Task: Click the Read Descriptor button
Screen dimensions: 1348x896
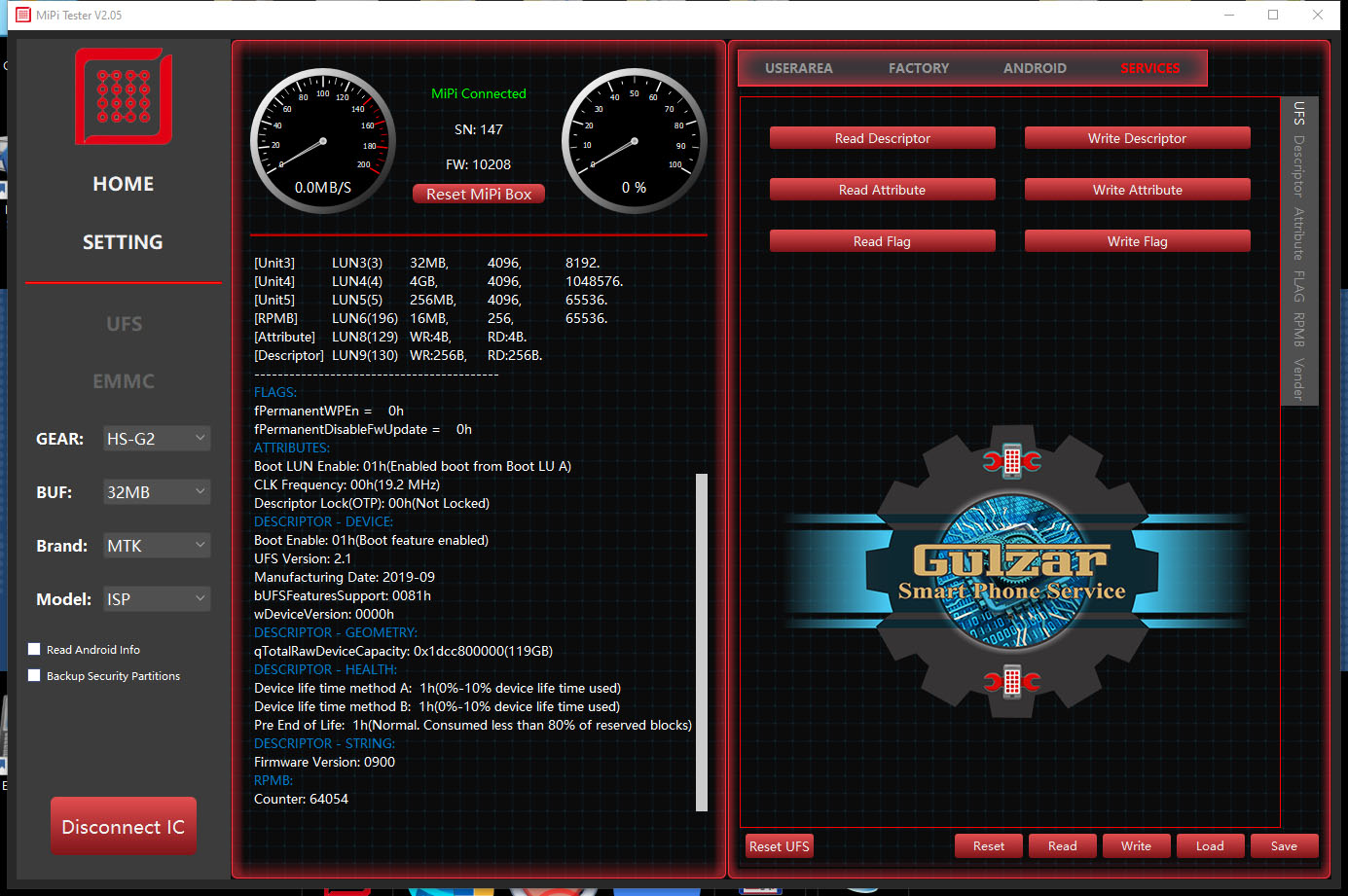Action: click(882, 138)
